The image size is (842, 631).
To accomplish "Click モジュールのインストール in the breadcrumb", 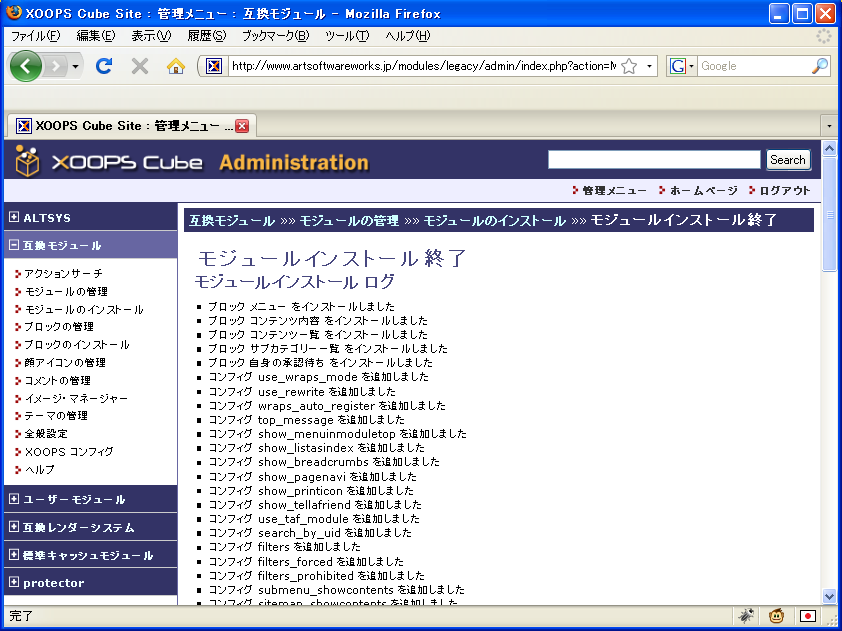I will pyautogui.click(x=495, y=220).
